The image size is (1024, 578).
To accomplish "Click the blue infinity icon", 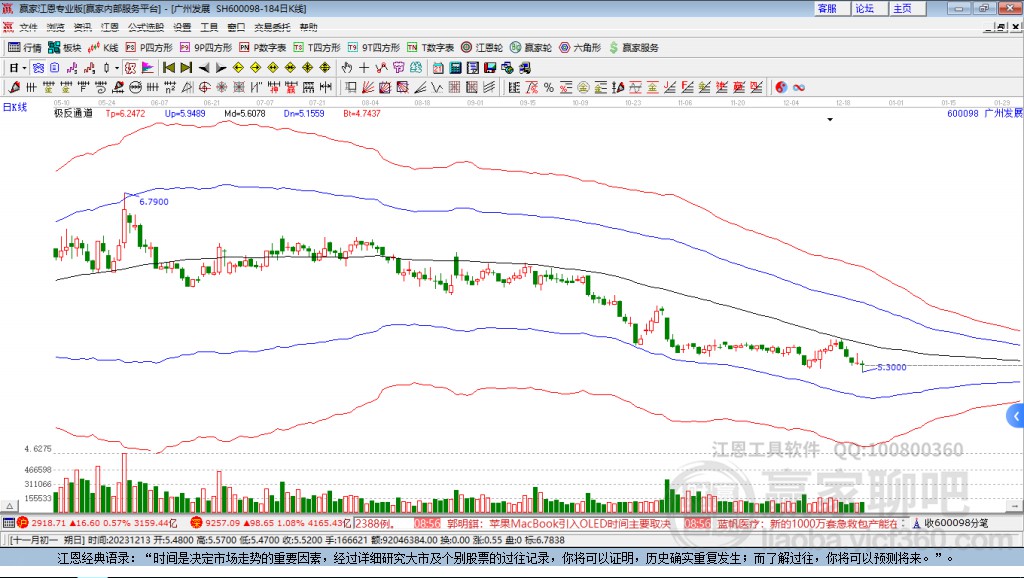I will [799, 87].
